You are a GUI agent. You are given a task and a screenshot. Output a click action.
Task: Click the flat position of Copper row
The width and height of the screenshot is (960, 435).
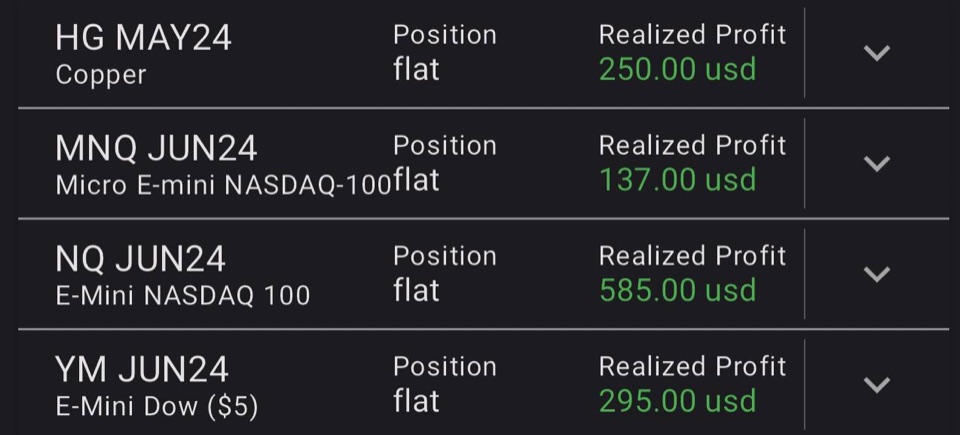pos(416,69)
